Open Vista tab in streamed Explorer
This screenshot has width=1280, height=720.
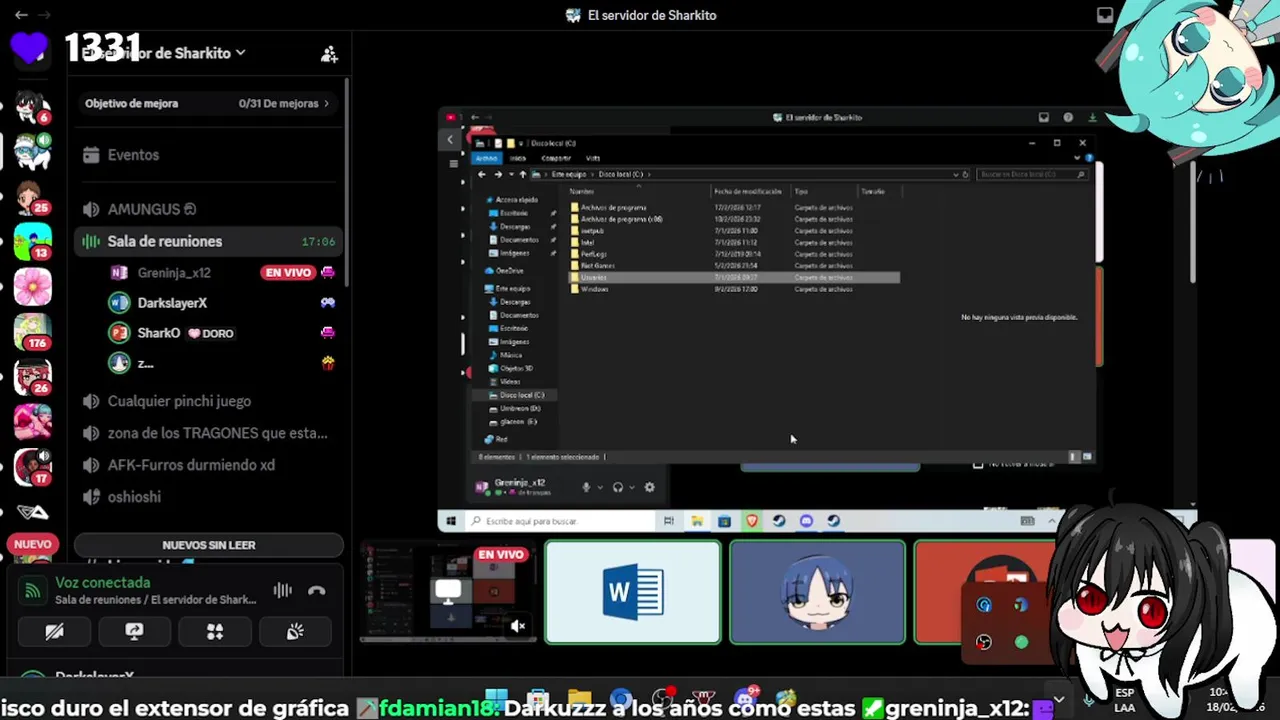tap(593, 158)
